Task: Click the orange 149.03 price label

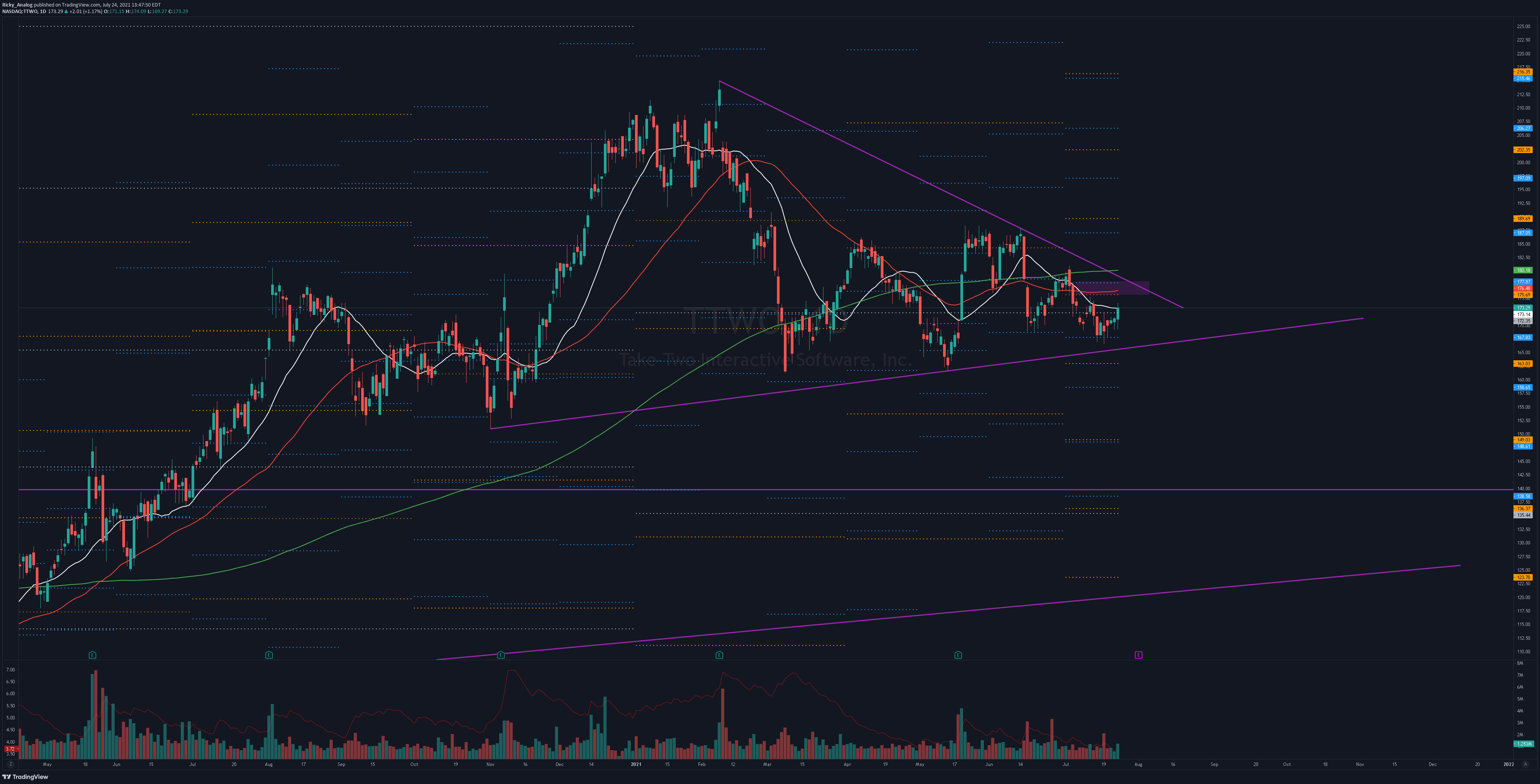Action: click(1523, 440)
